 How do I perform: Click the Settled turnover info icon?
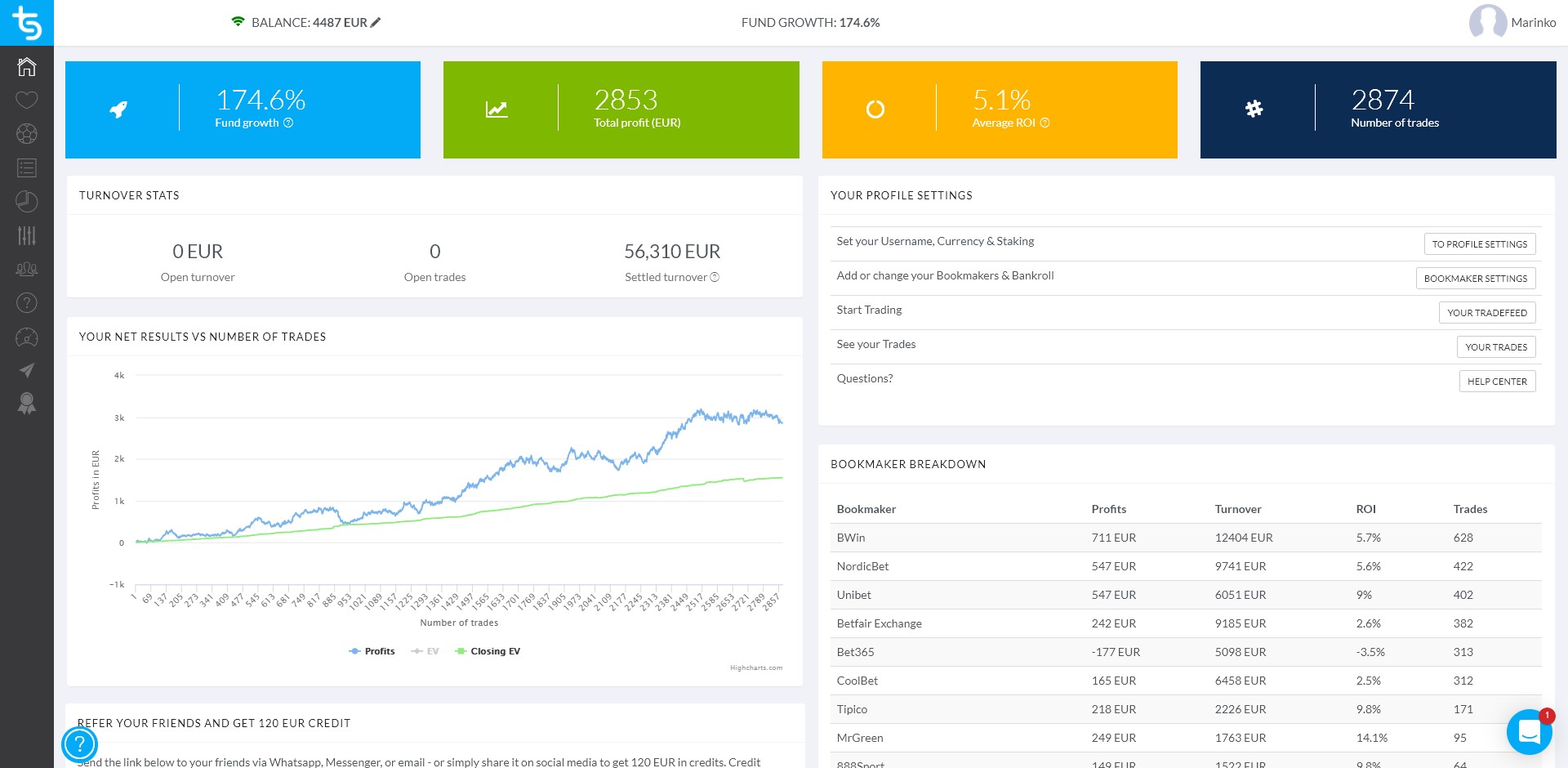pos(715,277)
